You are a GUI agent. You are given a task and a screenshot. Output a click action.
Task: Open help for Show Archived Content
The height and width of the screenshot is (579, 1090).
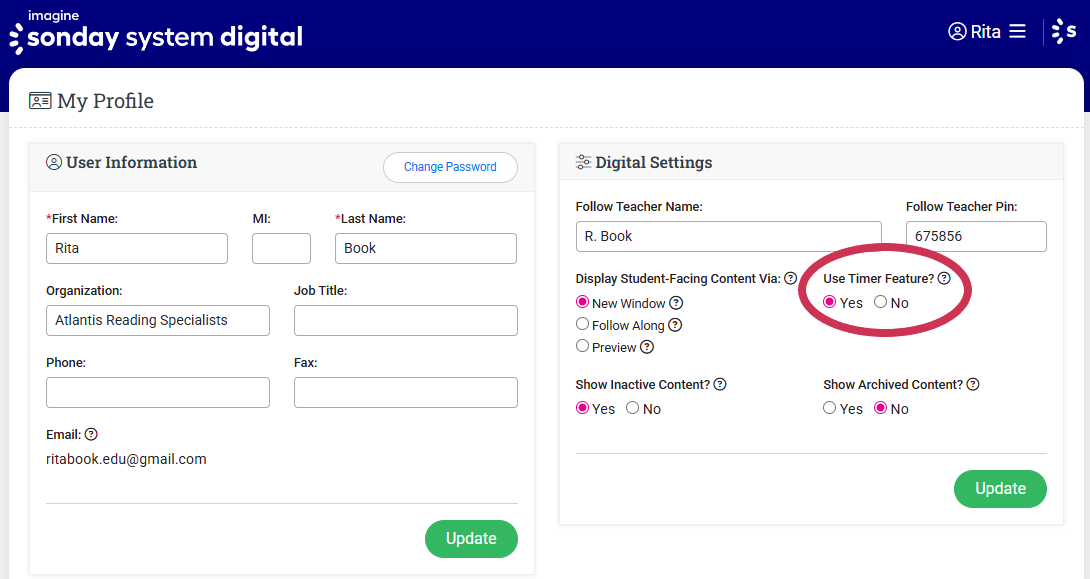coord(973,384)
